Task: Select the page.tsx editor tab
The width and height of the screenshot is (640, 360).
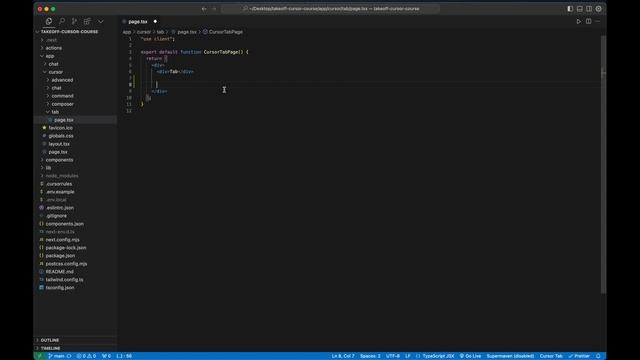Action: [138, 22]
